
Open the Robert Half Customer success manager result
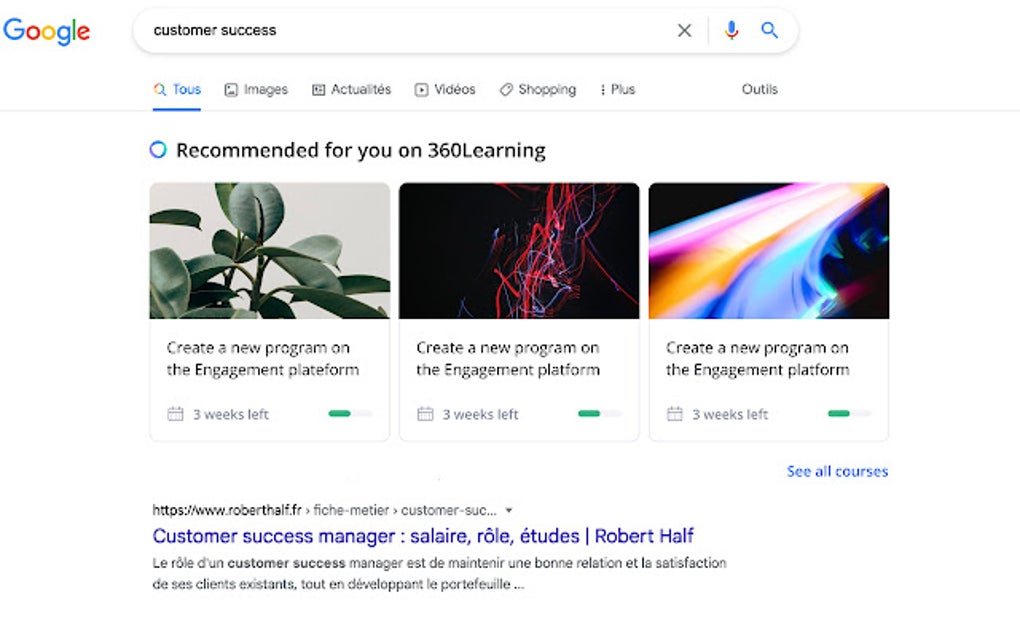(x=423, y=536)
